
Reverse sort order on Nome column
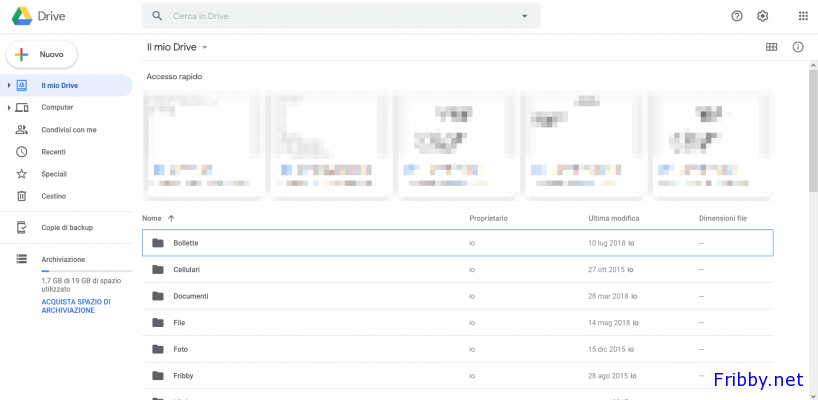coord(171,218)
